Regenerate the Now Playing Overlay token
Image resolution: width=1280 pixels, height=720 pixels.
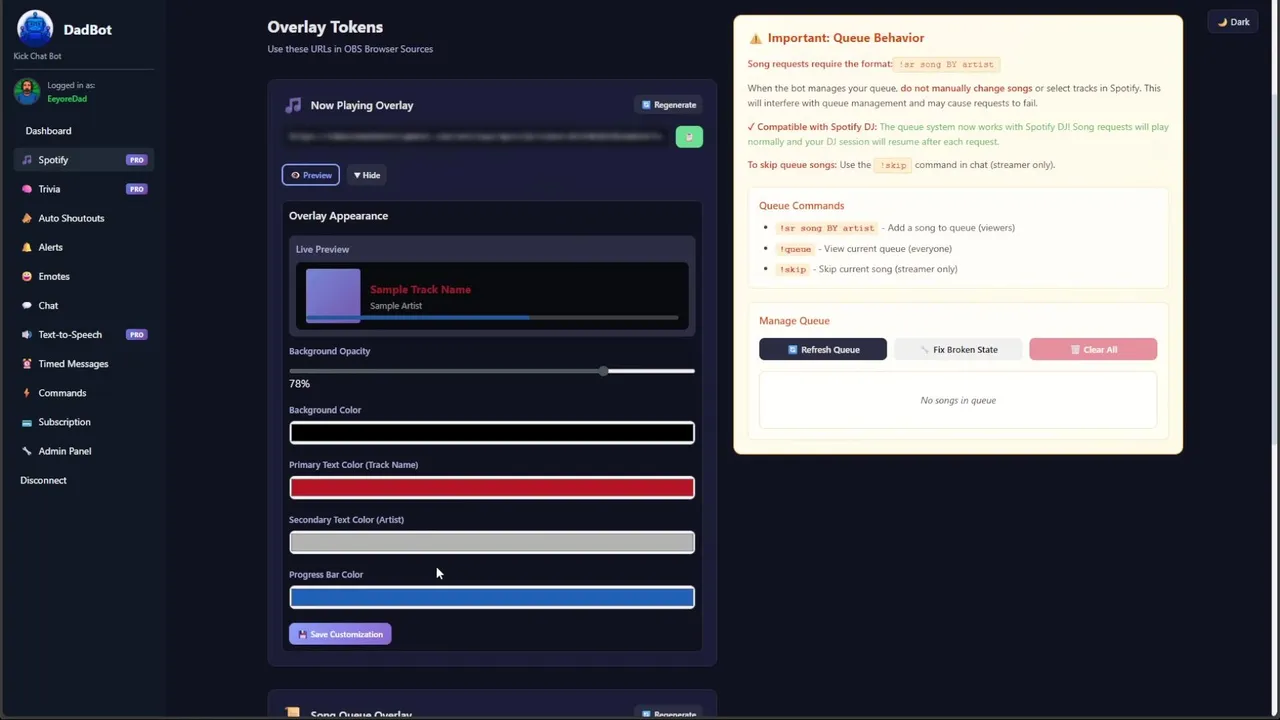(x=669, y=105)
